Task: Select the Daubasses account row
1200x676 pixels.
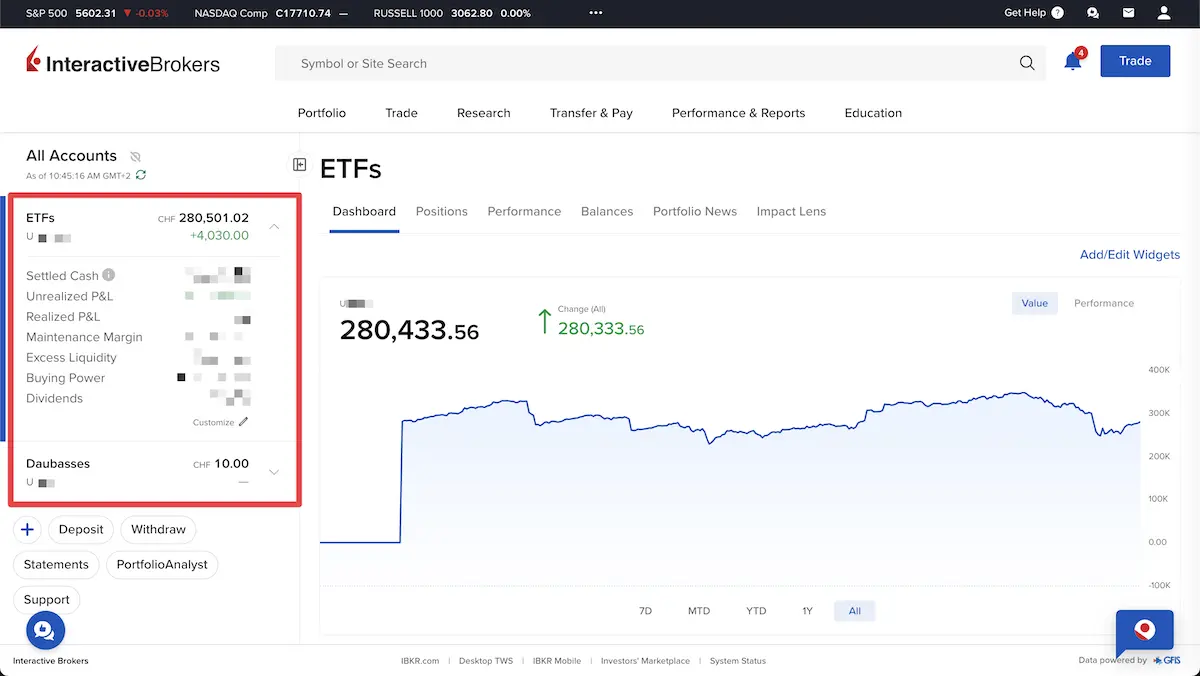Action: (152, 472)
